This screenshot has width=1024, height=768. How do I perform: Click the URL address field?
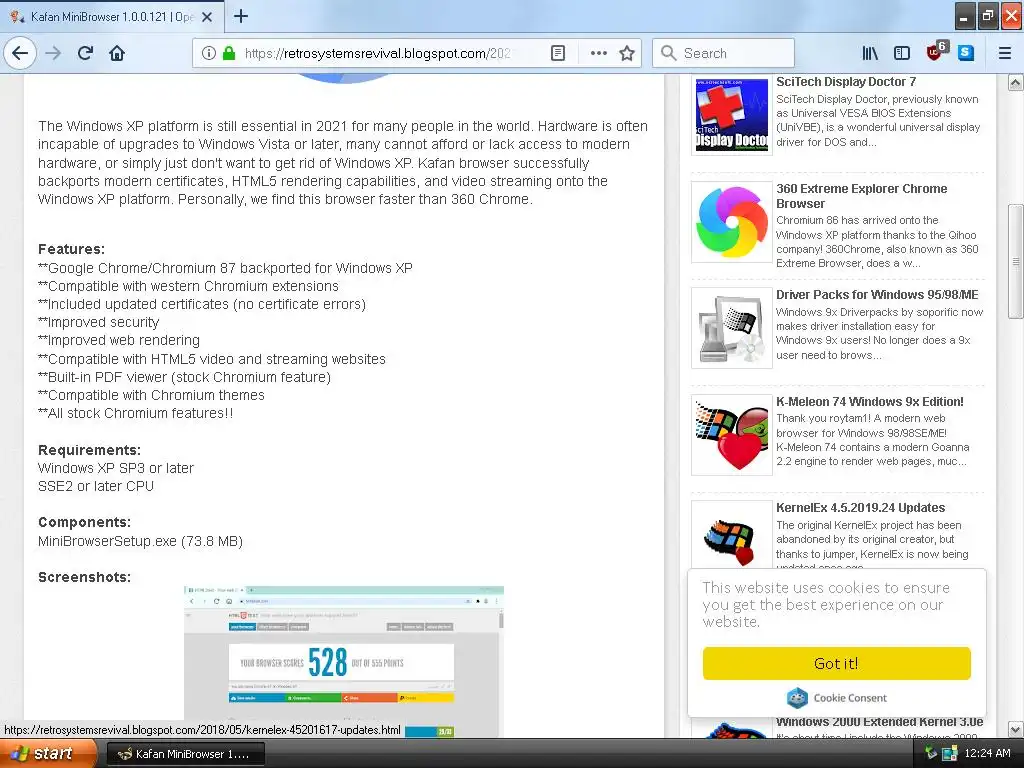[379, 53]
